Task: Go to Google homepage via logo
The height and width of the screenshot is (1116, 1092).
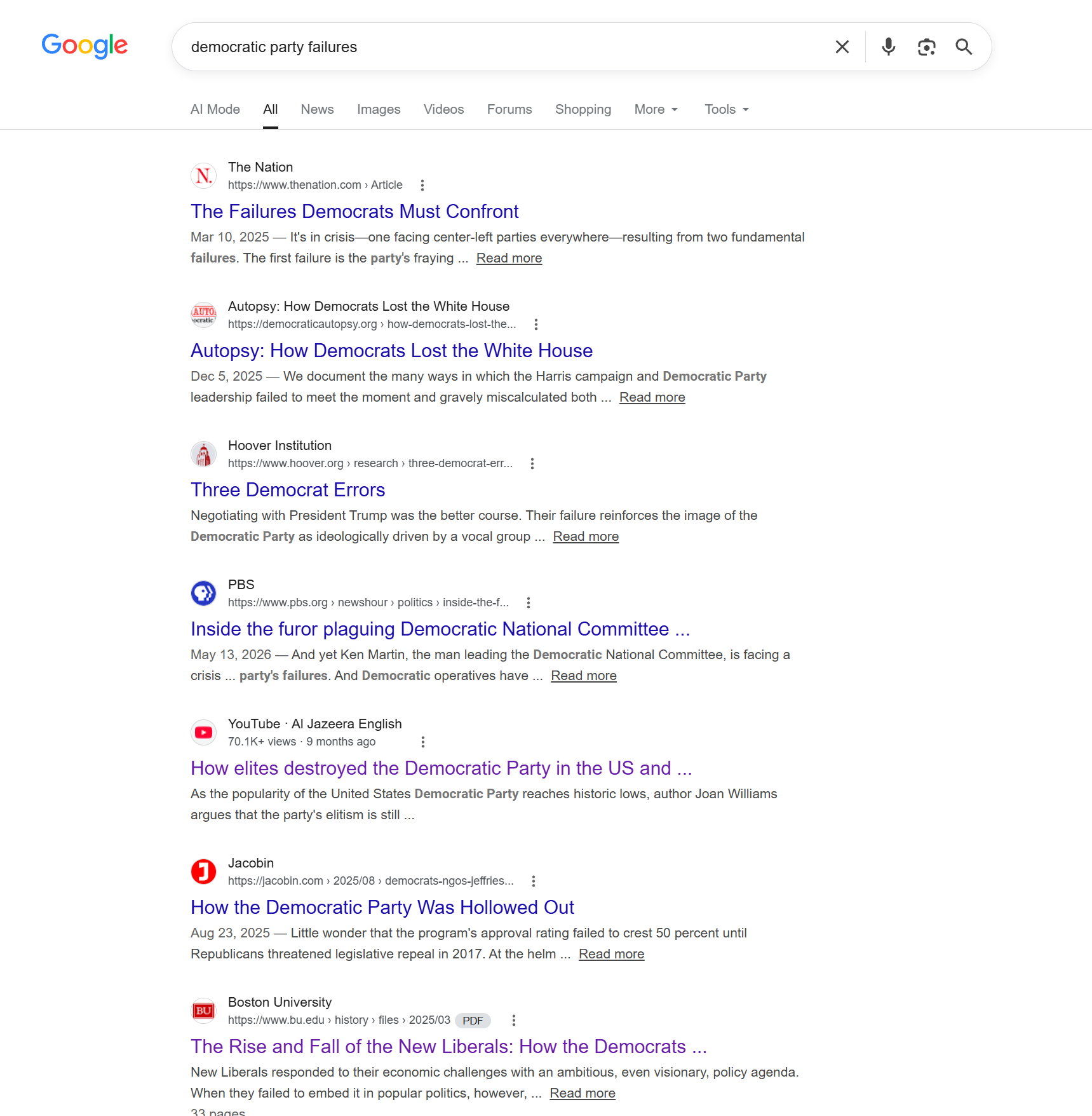Action: click(x=84, y=46)
